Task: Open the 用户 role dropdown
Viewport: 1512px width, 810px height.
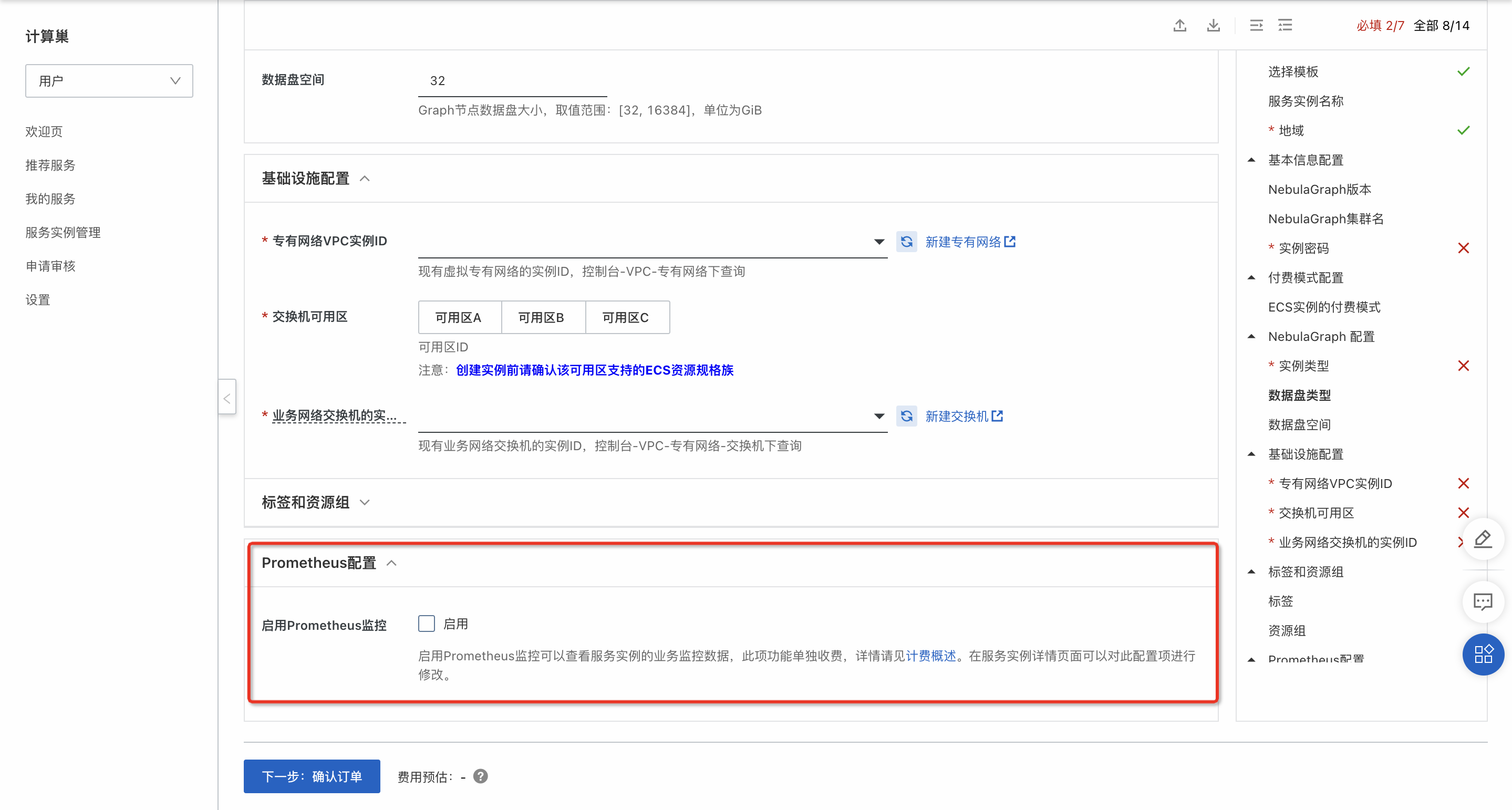Action: point(109,80)
